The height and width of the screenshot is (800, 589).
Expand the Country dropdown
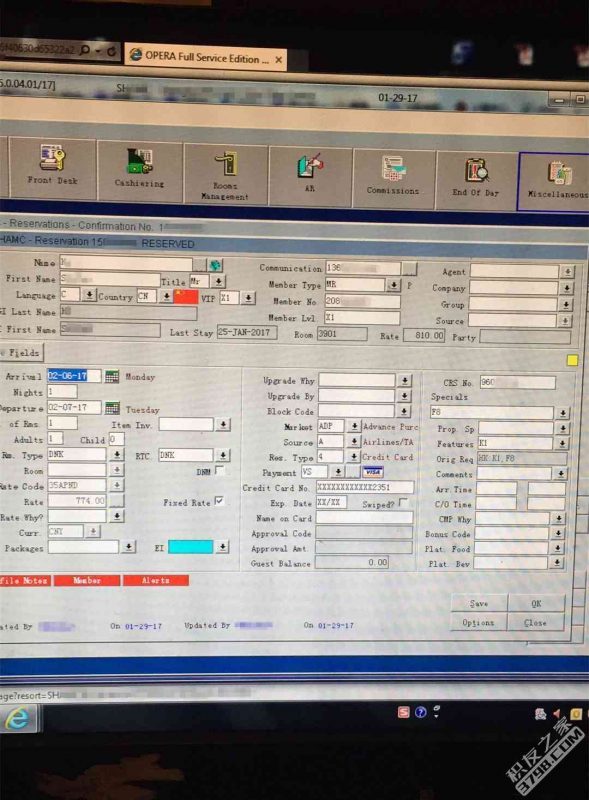[x=166, y=296]
